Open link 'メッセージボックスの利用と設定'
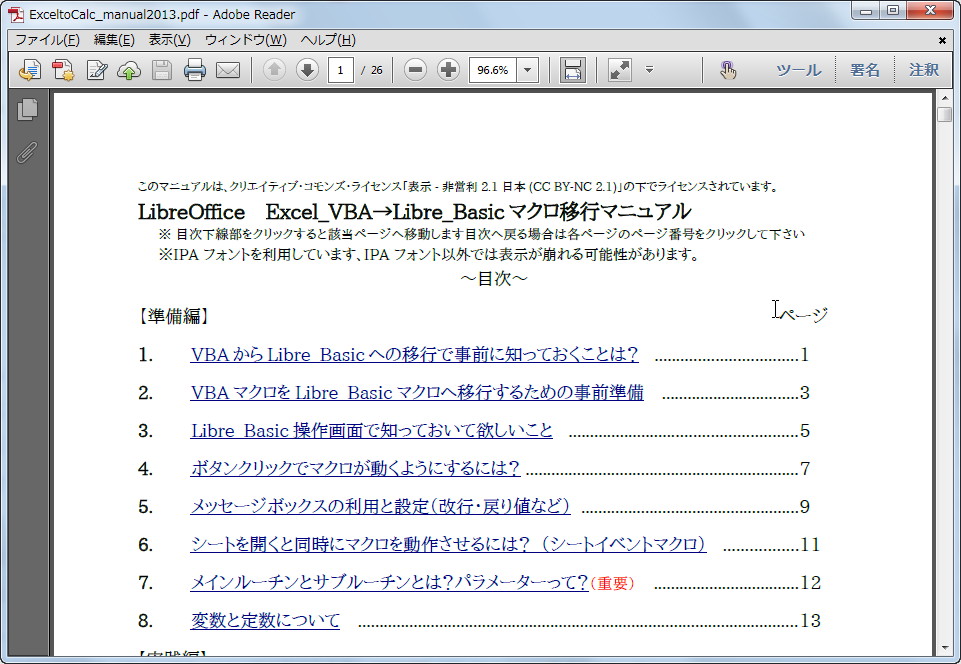 point(380,506)
